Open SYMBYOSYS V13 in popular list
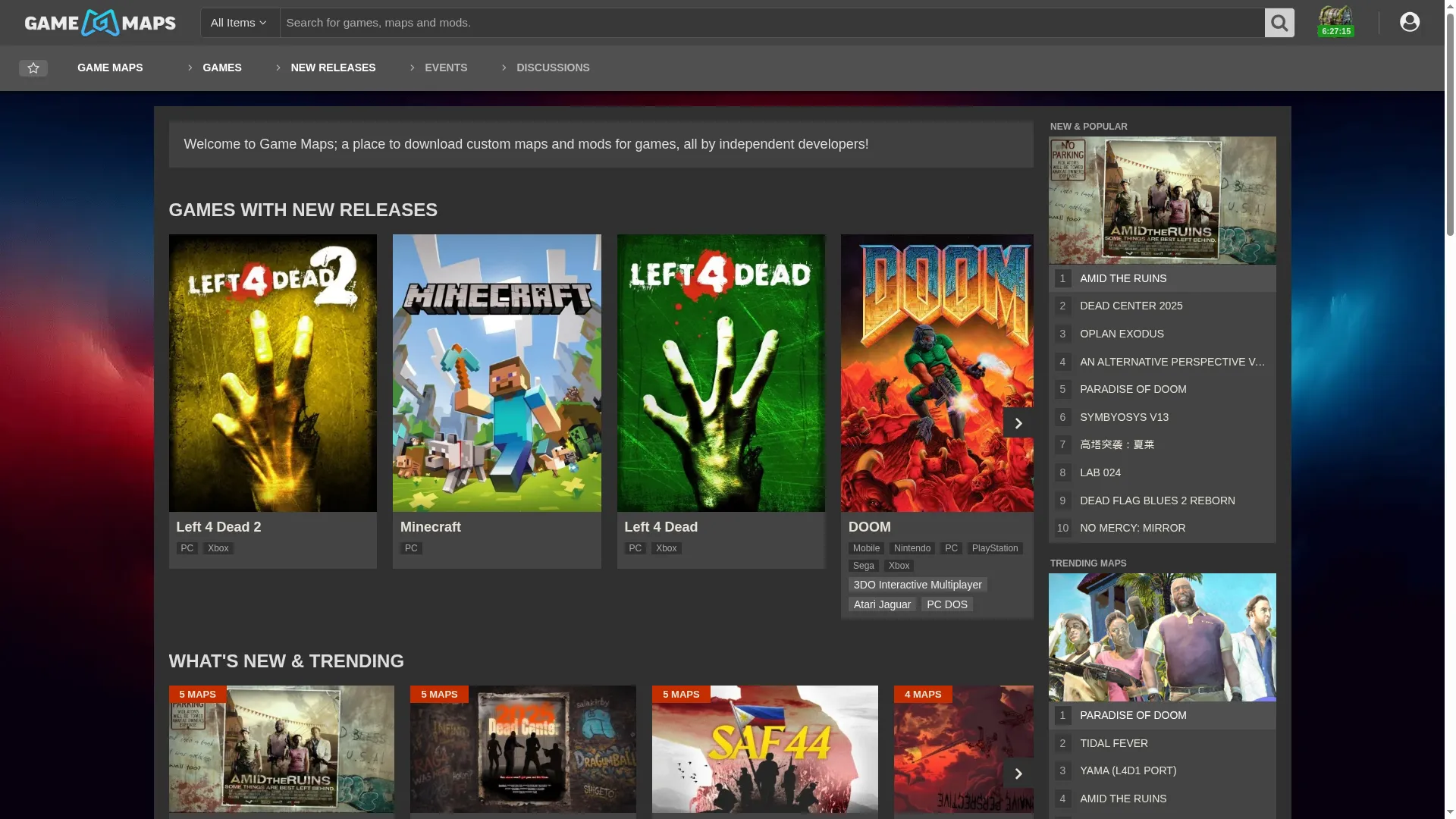 coord(1163,417)
